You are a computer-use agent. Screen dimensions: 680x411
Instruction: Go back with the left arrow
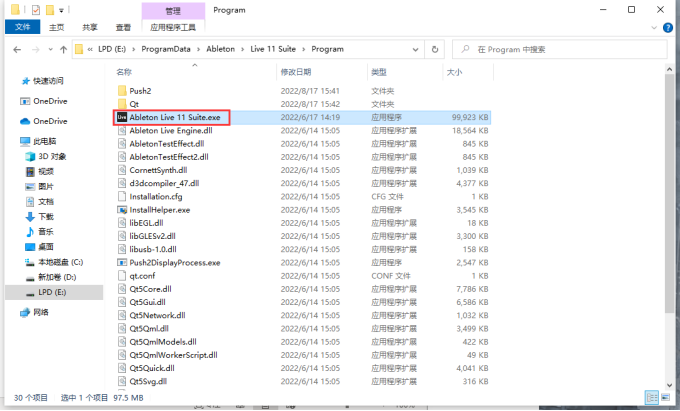point(17,49)
